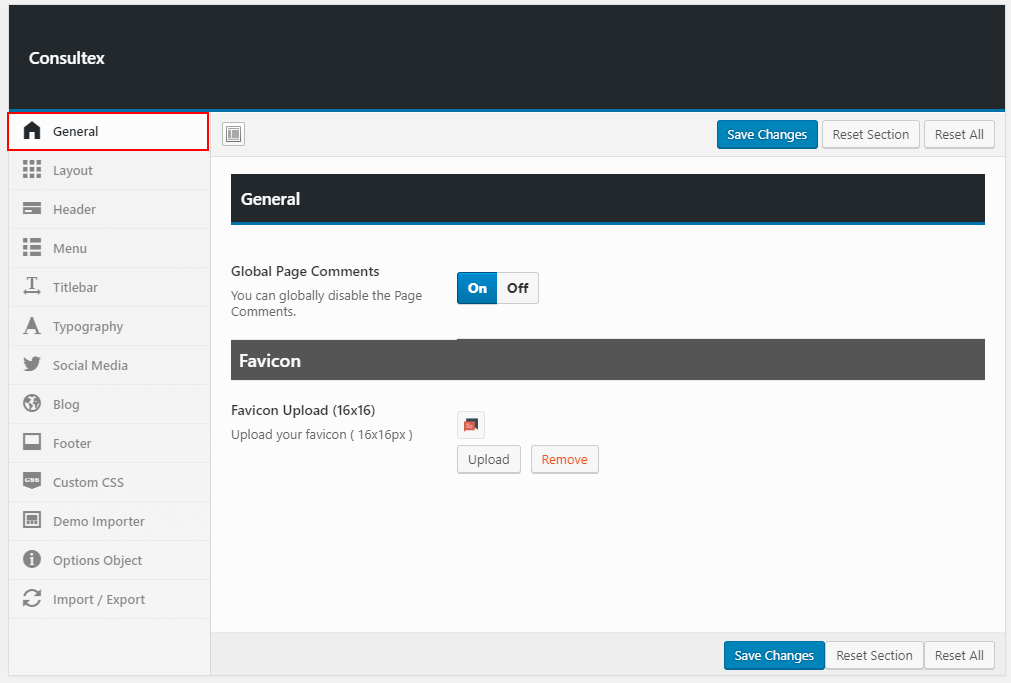This screenshot has width=1011, height=683.
Task: Click the Layout grid icon
Action: coord(32,170)
